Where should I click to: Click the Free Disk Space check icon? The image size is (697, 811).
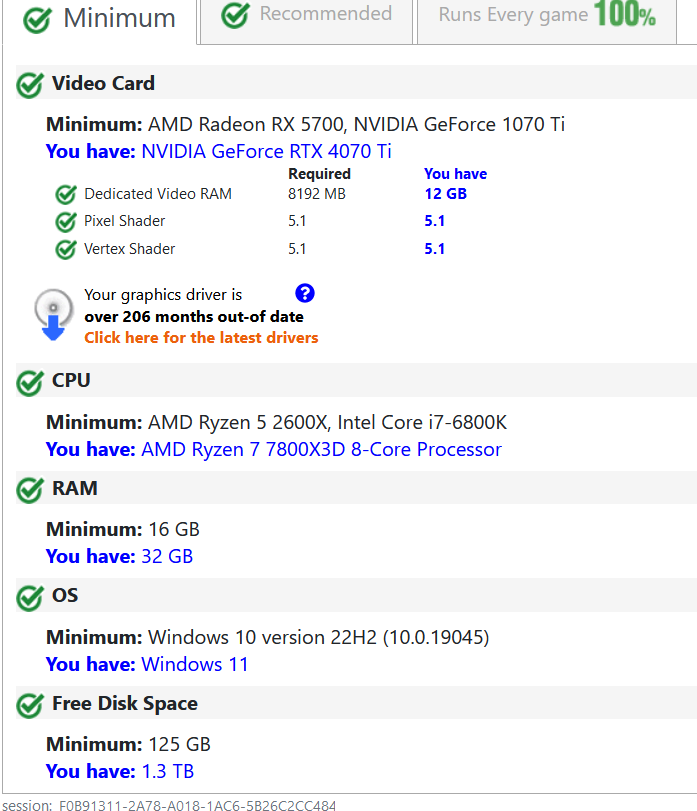(x=30, y=705)
